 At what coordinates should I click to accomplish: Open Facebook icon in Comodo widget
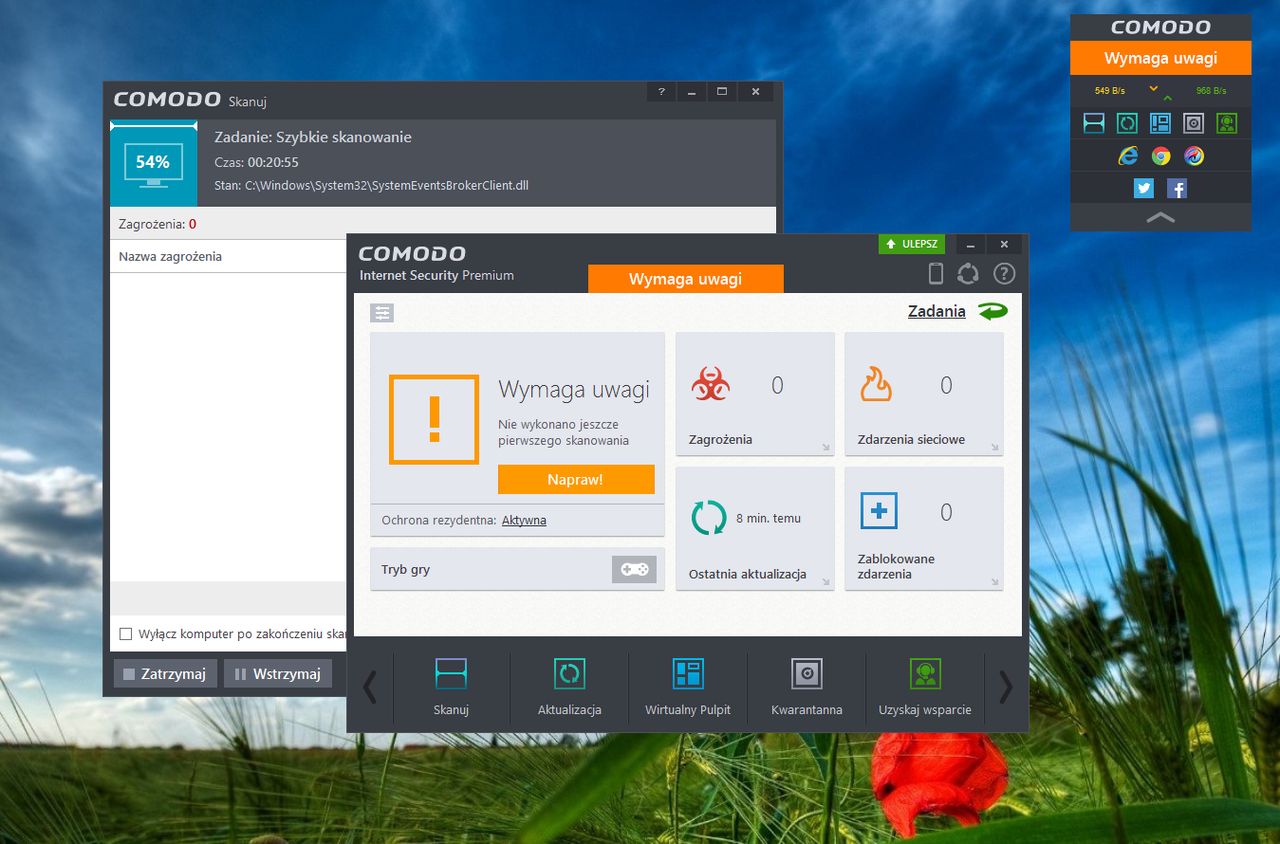pyautogui.click(x=1177, y=188)
